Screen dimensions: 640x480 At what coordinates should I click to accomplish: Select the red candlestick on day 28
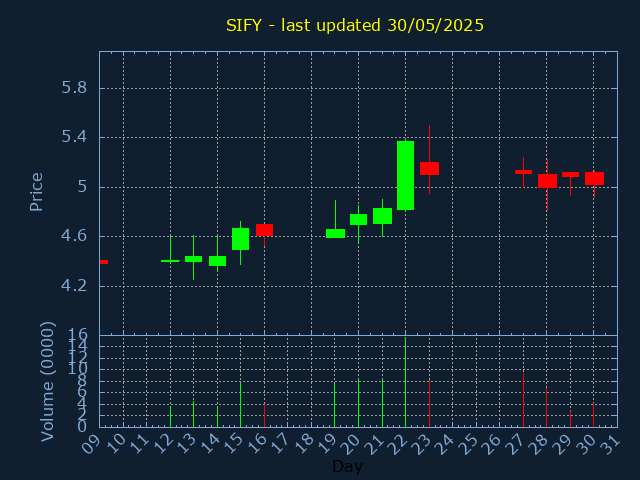tap(547, 181)
